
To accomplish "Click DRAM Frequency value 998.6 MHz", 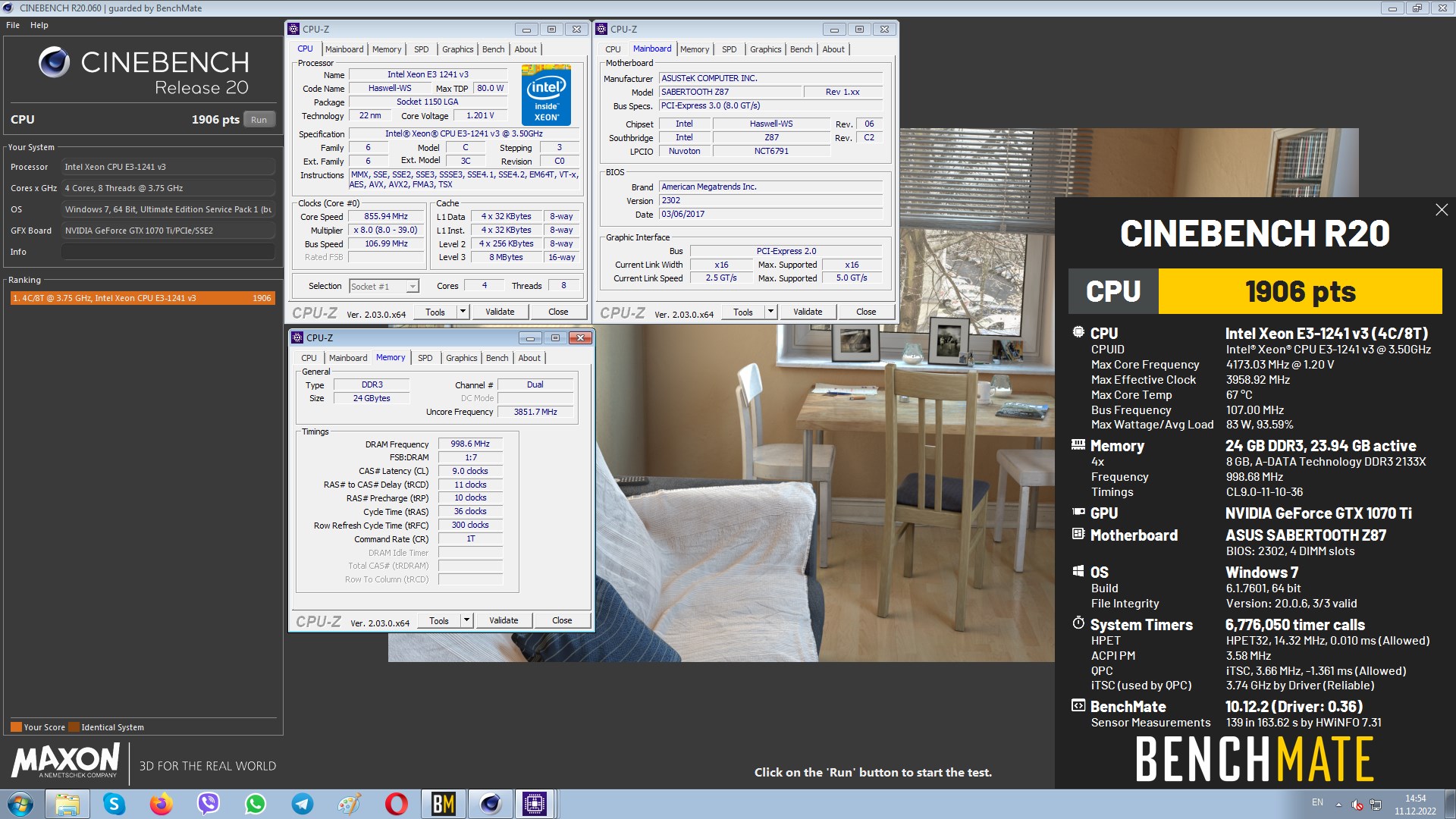I will 470,444.
